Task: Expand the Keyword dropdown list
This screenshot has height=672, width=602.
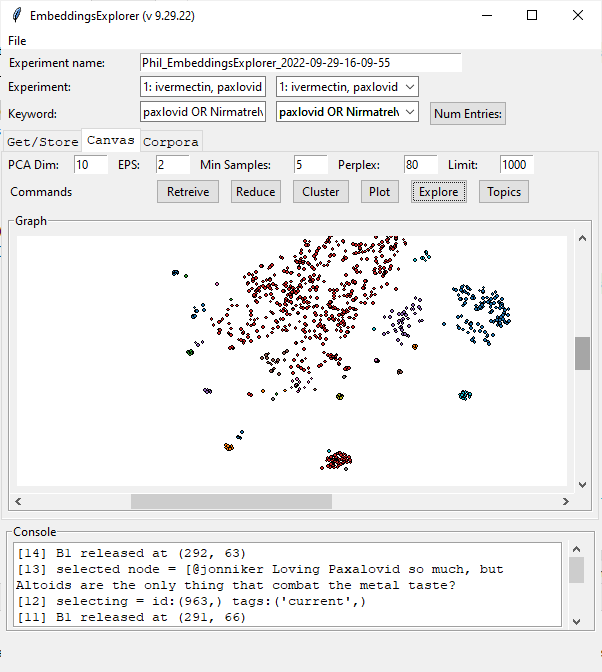Action: [x=409, y=112]
